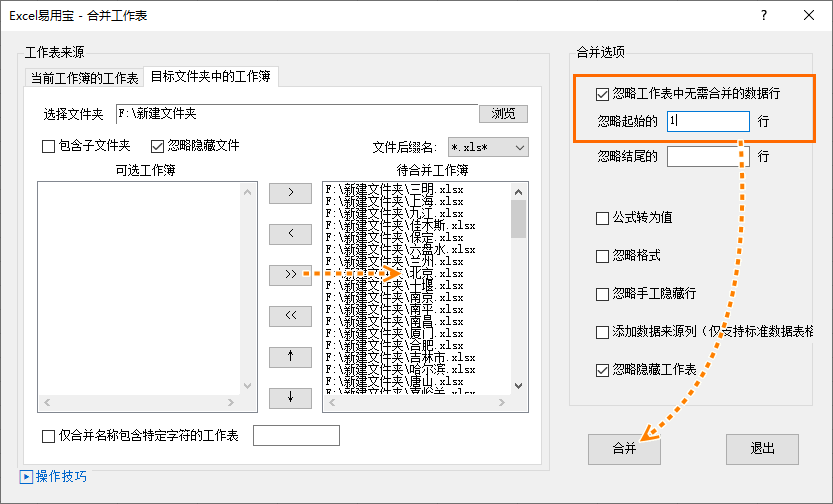
Task: Click the 合并 button
Action: point(624,449)
